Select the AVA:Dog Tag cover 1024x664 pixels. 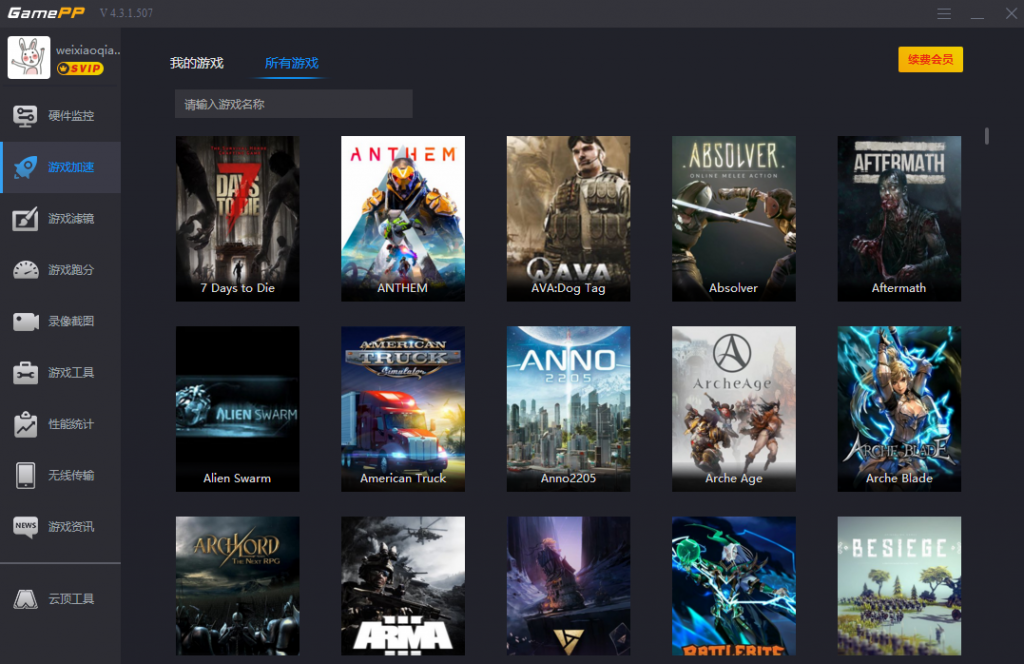[x=568, y=219]
